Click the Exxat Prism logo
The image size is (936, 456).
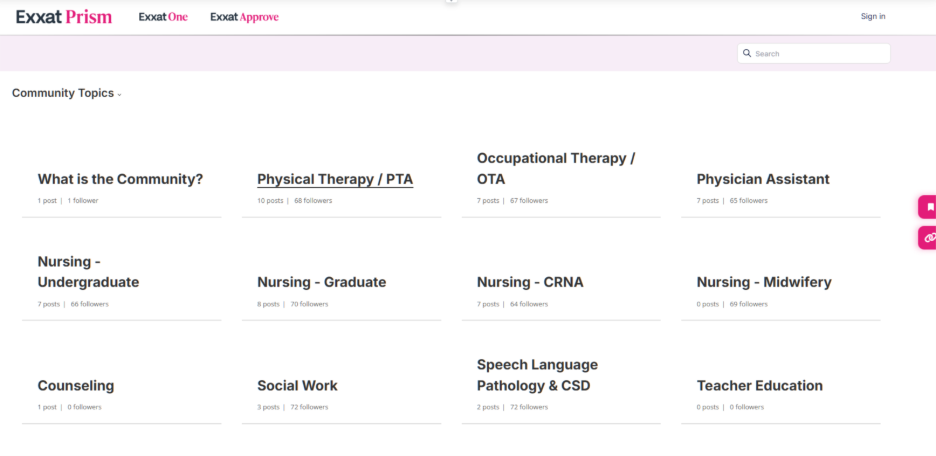tap(64, 17)
